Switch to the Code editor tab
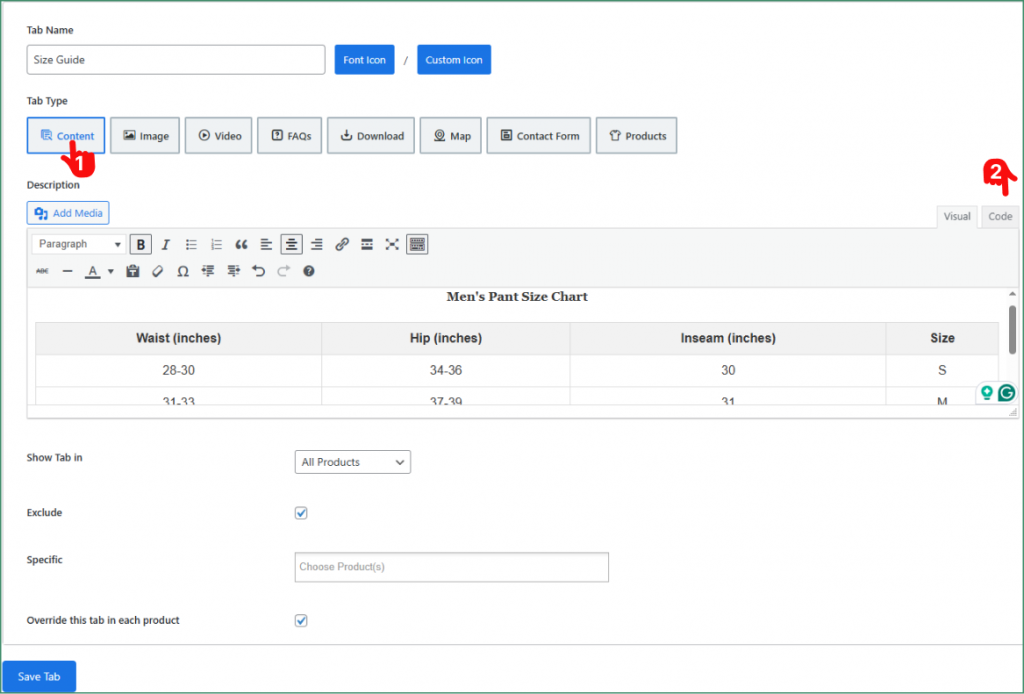This screenshot has height=694, width=1024. click(1000, 217)
